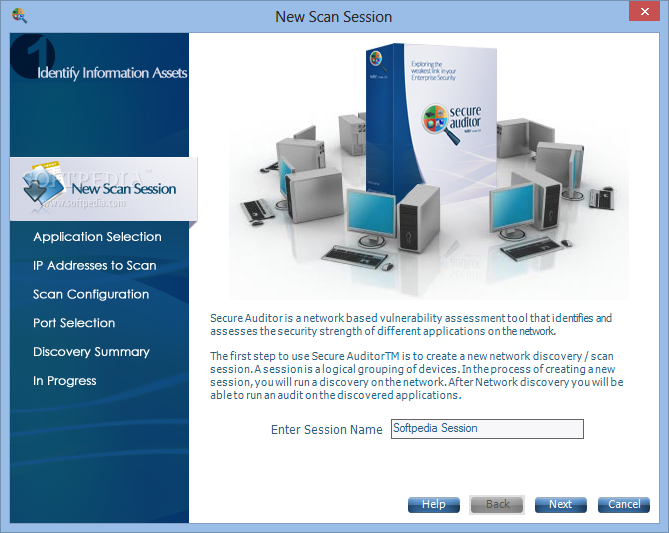This screenshot has height=533, width=669.
Task: Open the Application Selection step
Action: [x=97, y=237]
